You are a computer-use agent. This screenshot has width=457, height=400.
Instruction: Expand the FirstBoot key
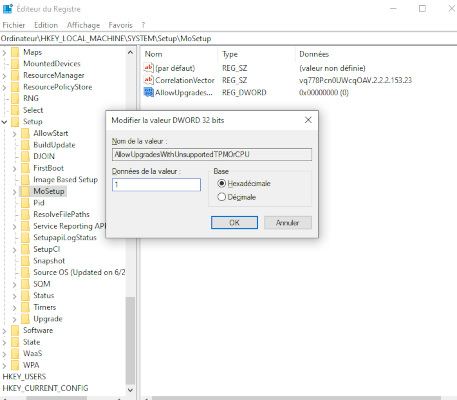point(14,168)
